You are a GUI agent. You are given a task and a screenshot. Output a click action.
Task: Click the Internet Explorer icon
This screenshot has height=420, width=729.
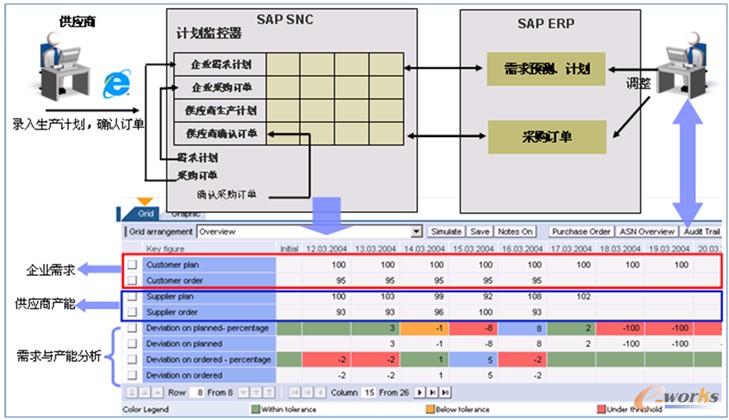click(x=117, y=82)
